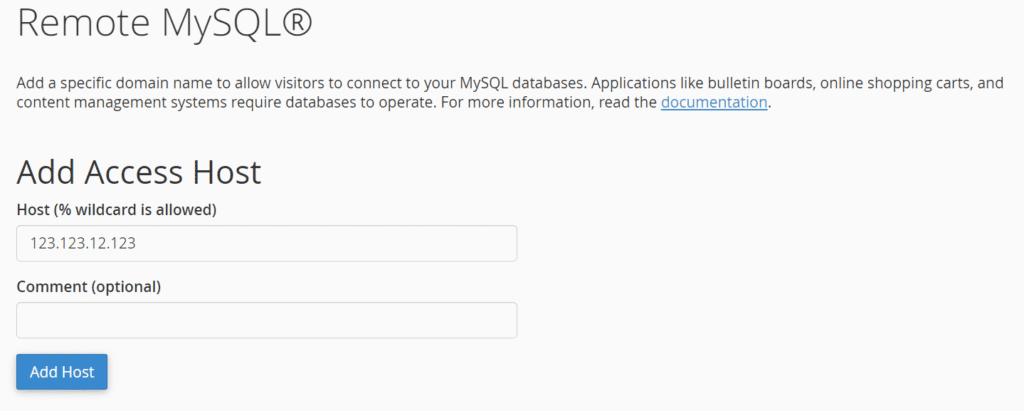Click the Remote MySQL page heading

coord(165,24)
